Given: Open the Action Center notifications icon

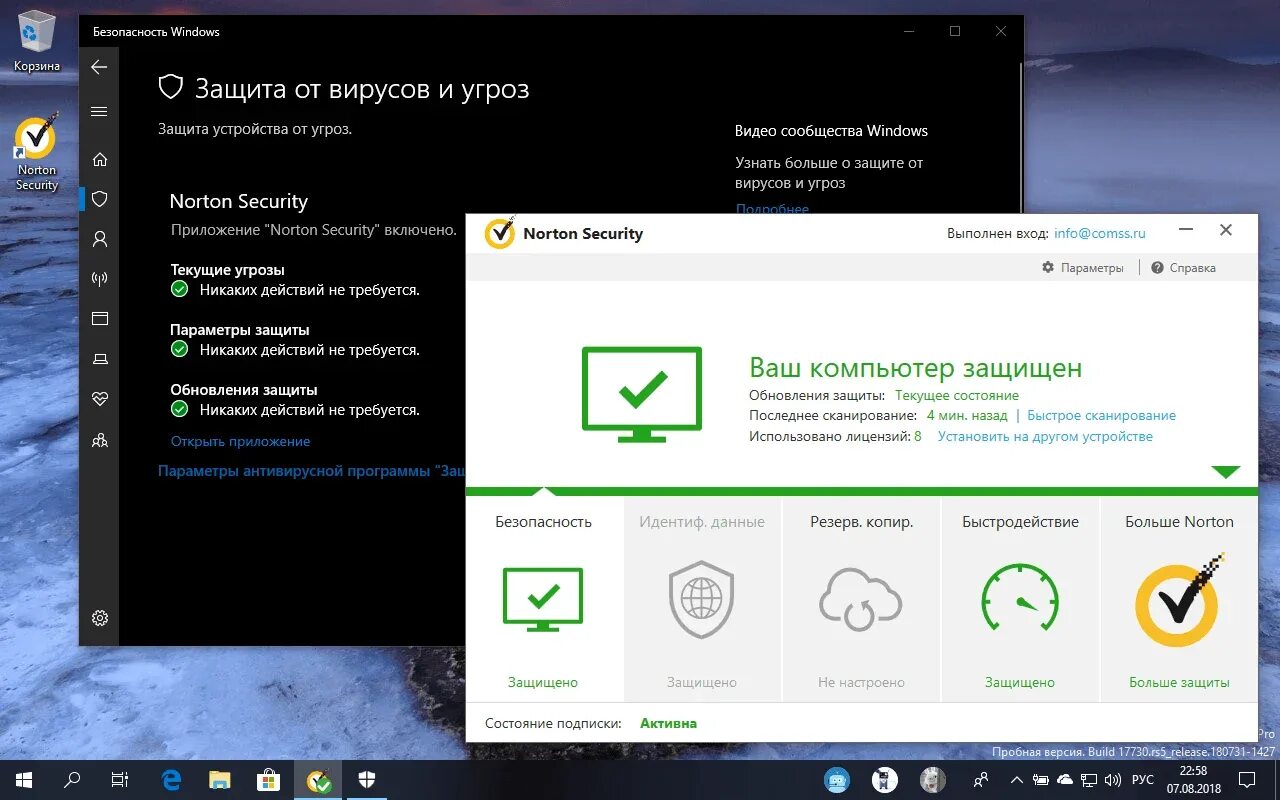Looking at the screenshot, I should [1247, 780].
